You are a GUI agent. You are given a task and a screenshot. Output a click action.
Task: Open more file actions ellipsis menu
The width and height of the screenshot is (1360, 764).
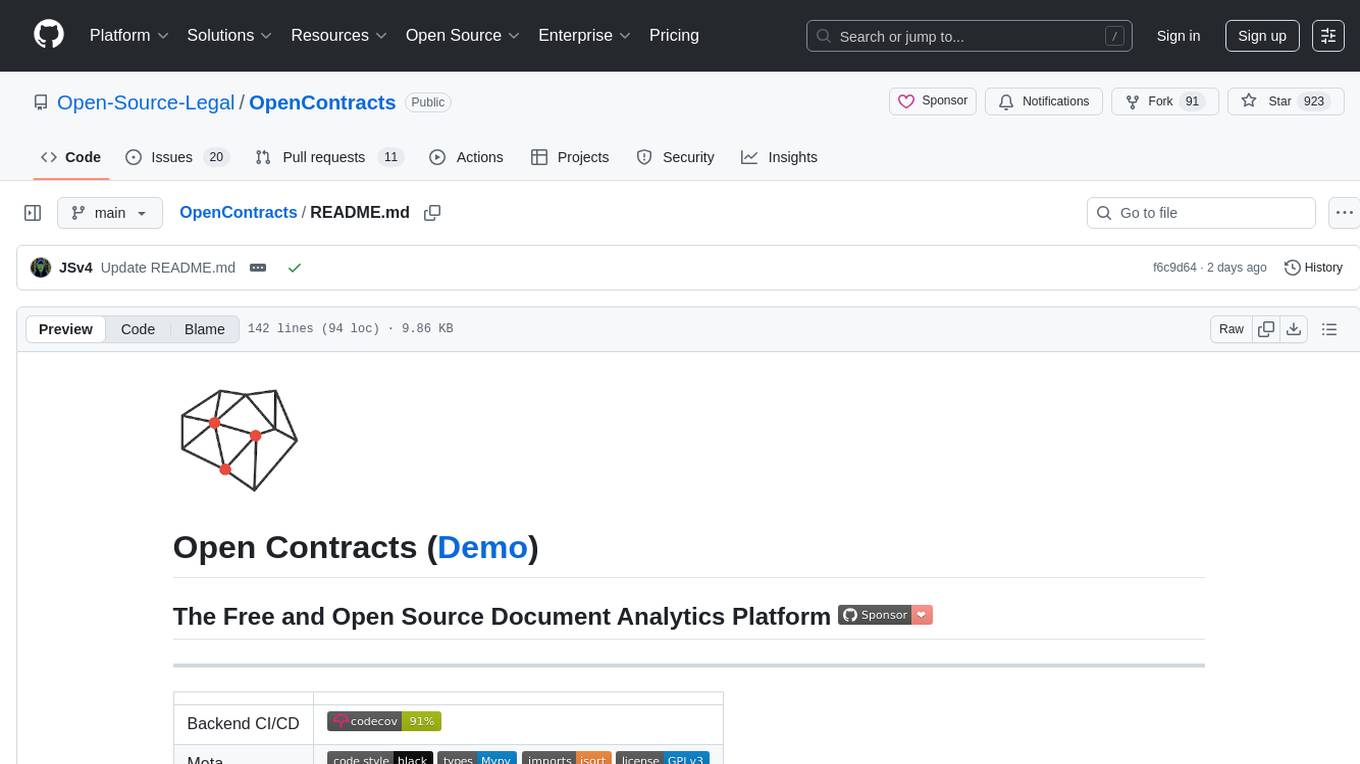[x=1344, y=213]
